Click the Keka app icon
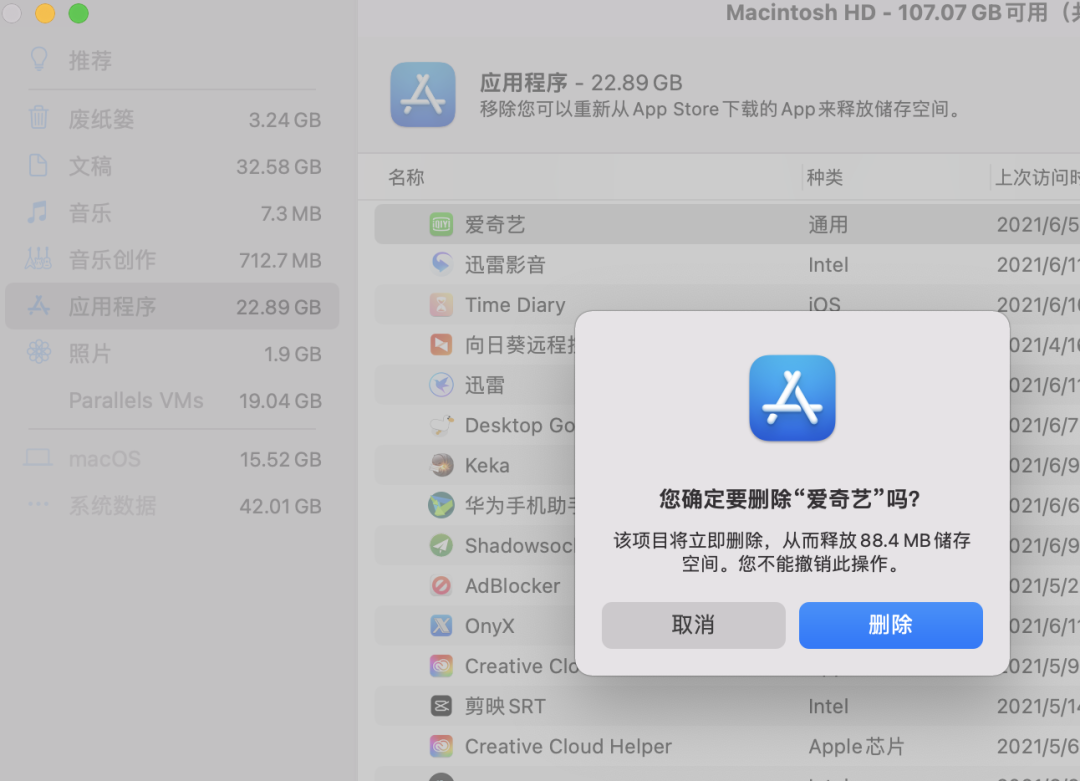 coord(441,465)
